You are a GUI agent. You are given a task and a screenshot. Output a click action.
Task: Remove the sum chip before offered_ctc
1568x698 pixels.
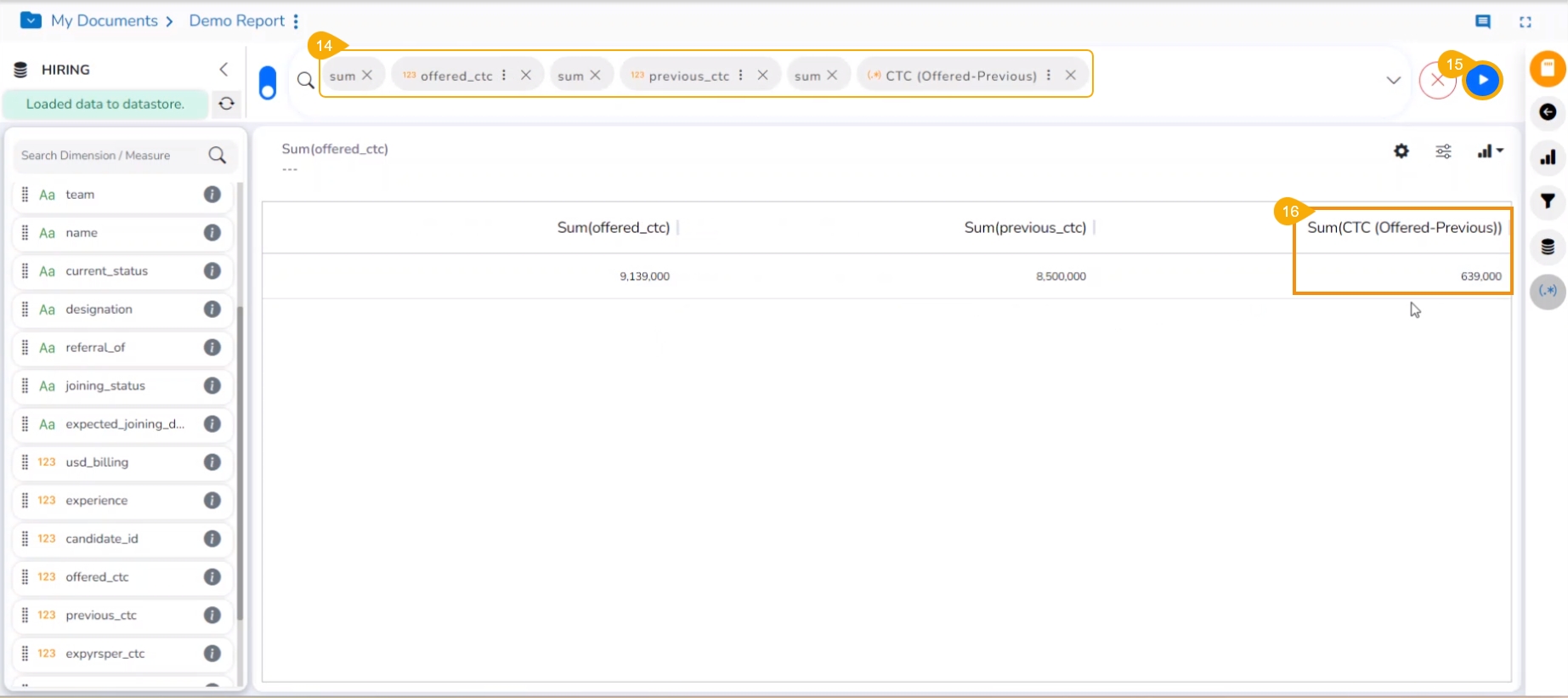[367, 75]
